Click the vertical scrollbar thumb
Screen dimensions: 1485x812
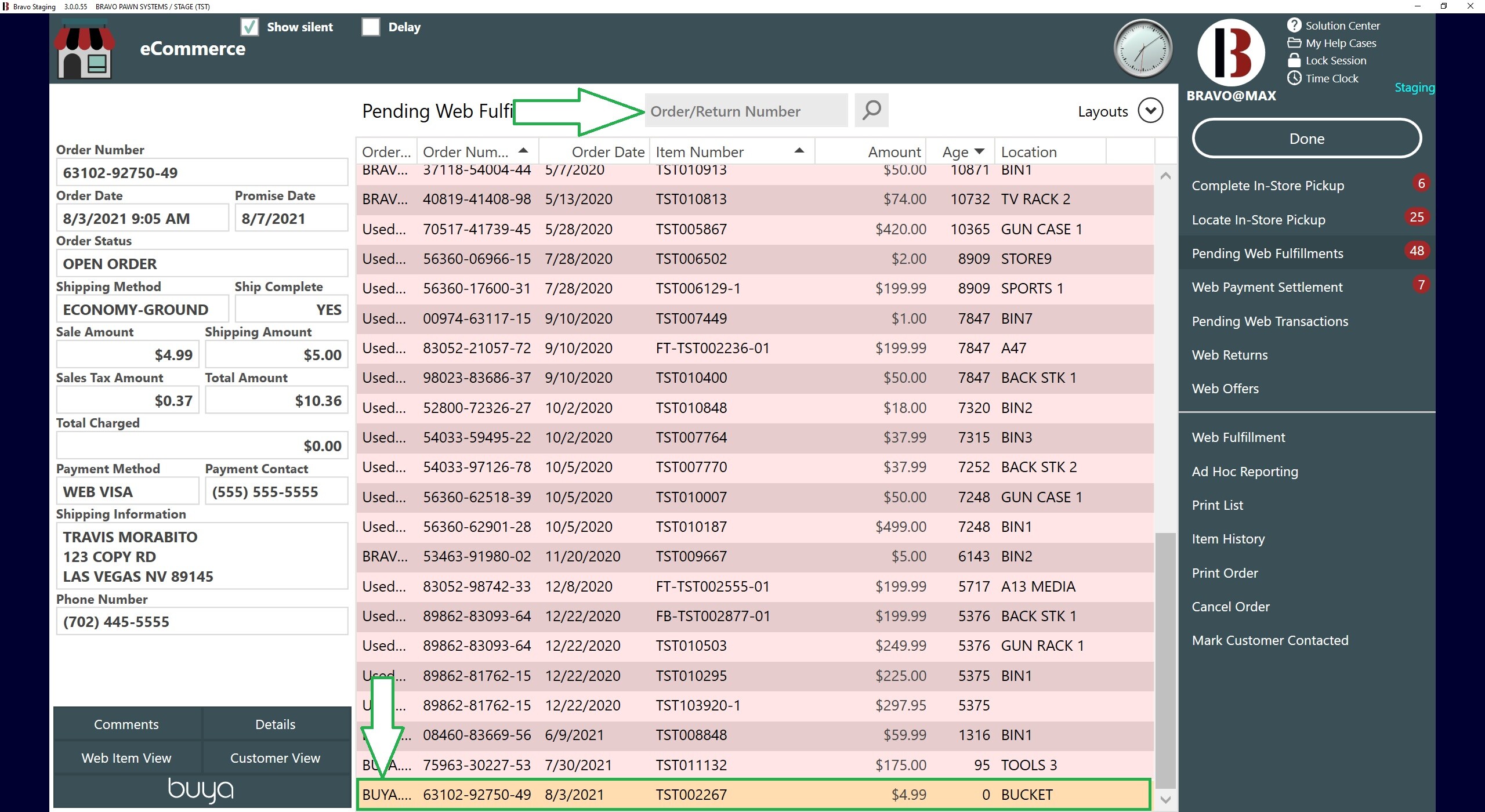[1165, 661]
